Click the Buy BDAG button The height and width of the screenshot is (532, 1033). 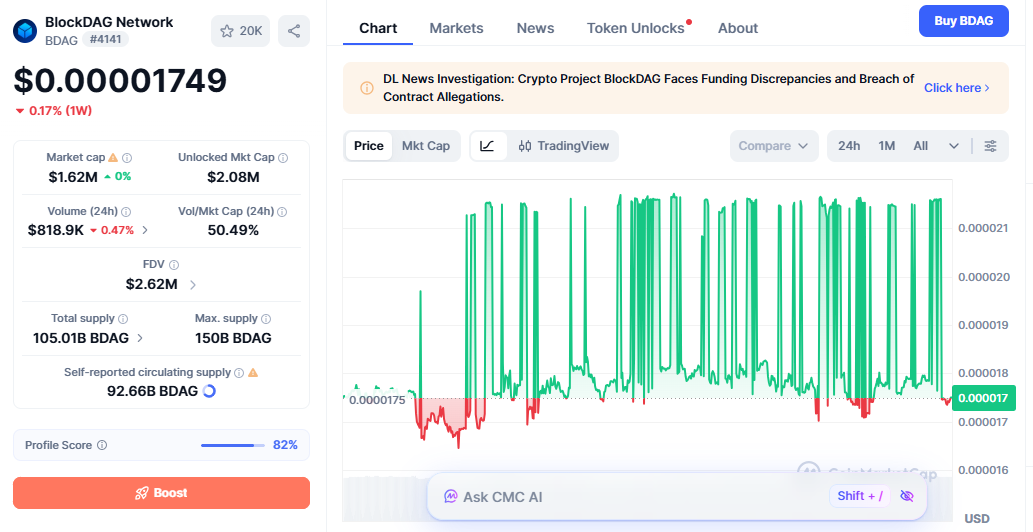pyautogui.click(x=964, y=21)
